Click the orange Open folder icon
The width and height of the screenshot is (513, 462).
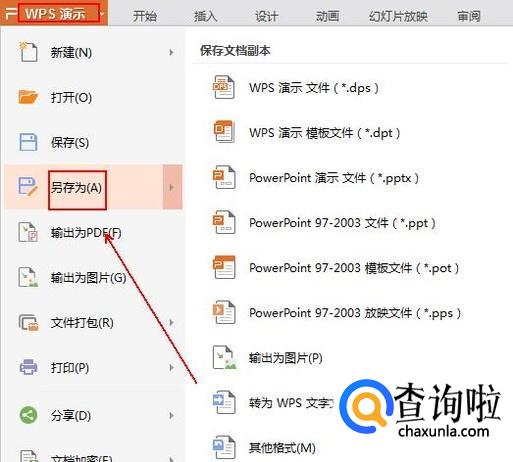[28, 97]
